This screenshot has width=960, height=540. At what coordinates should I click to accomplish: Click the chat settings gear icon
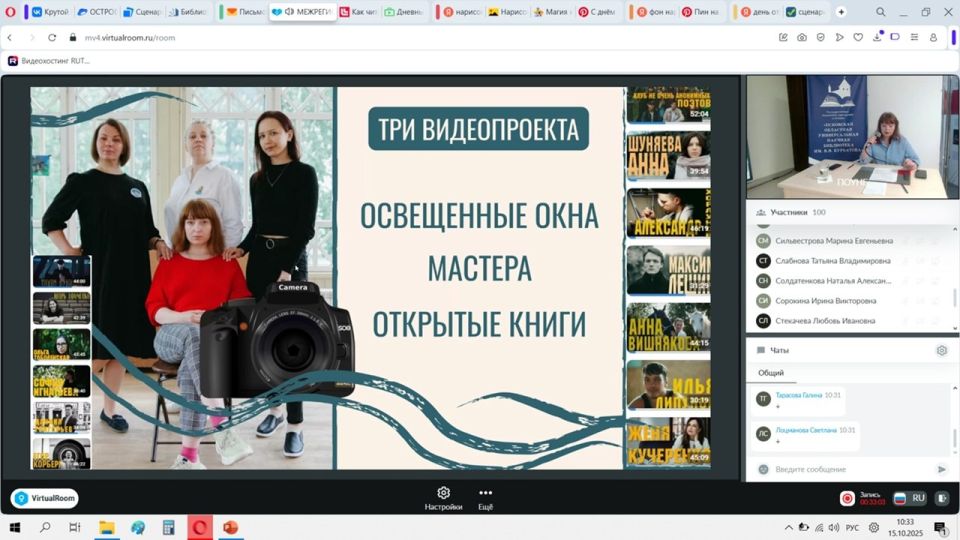tap(941, 351)
